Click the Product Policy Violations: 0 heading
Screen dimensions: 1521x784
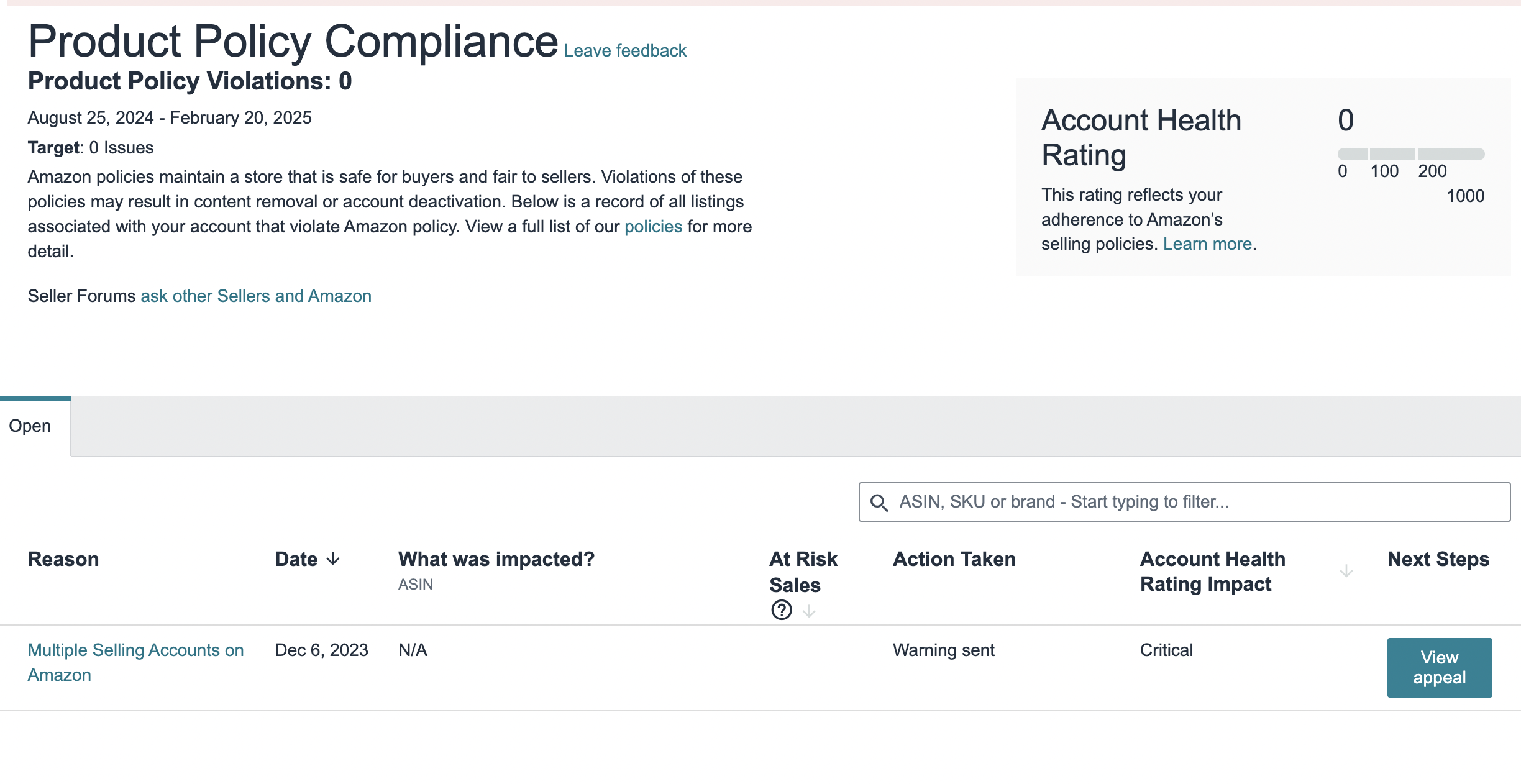click(190, 81)
